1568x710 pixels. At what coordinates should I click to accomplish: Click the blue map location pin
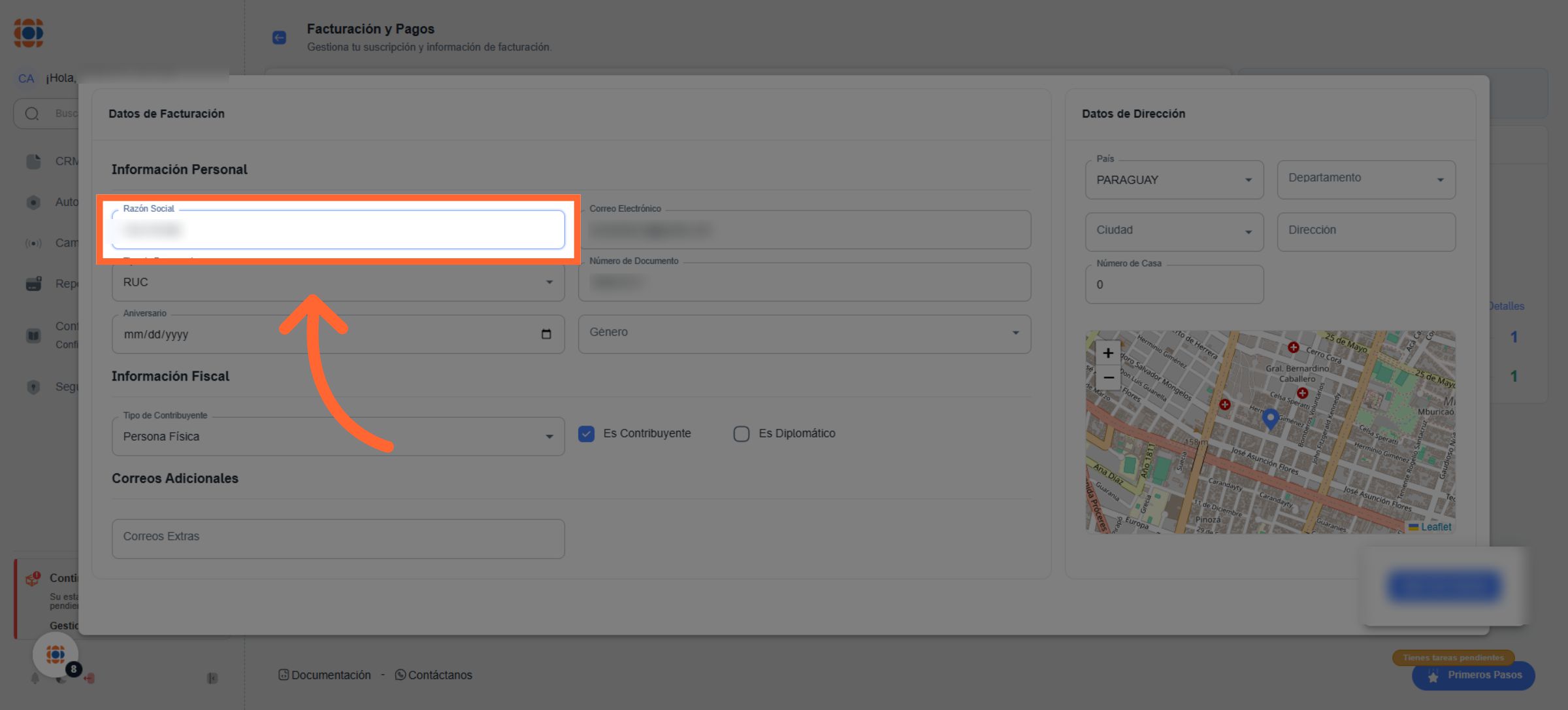click(1269, 418)
